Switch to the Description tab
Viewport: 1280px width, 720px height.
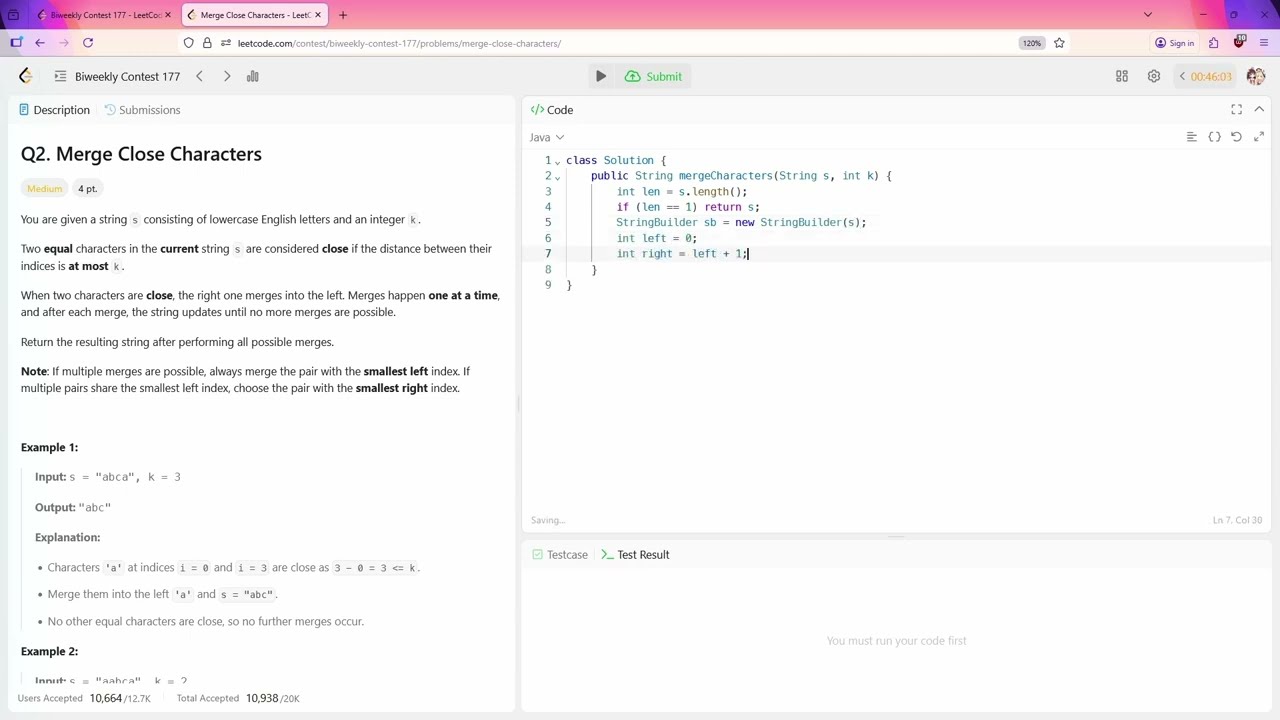coord(54,110)
